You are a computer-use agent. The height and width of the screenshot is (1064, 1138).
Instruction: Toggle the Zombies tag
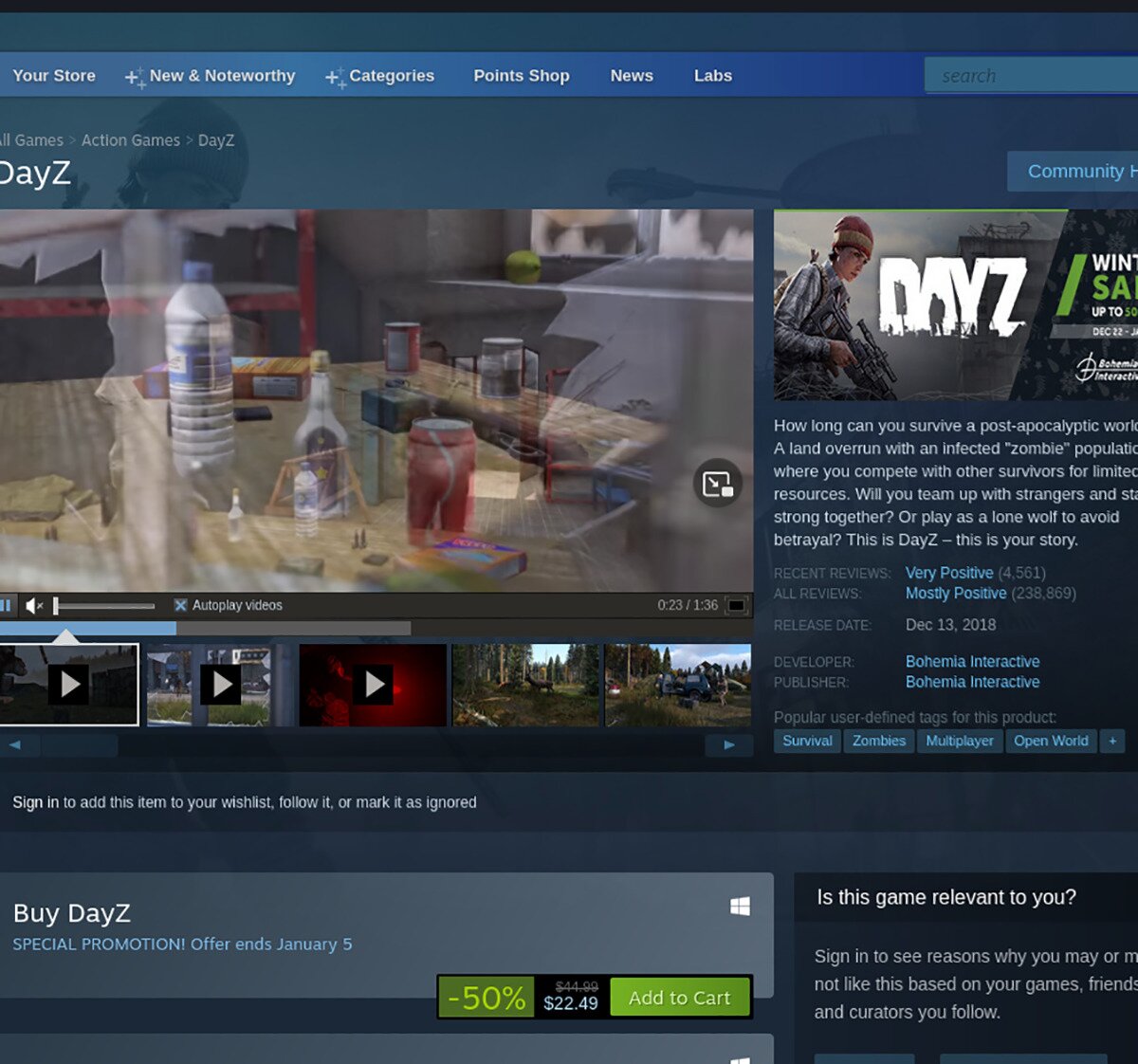point(878,741)
